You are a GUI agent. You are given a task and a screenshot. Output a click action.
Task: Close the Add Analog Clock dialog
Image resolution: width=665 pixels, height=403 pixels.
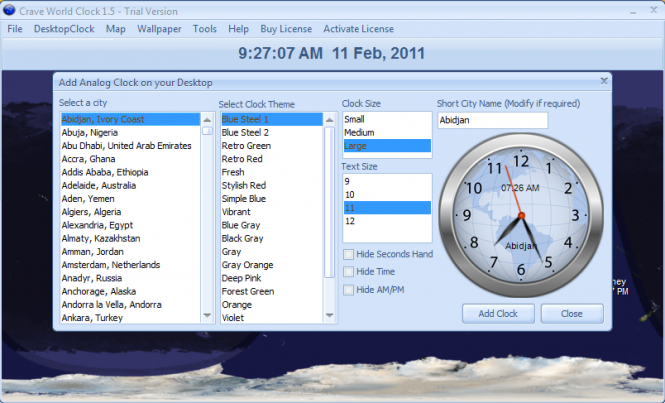(x=604, y=81)
